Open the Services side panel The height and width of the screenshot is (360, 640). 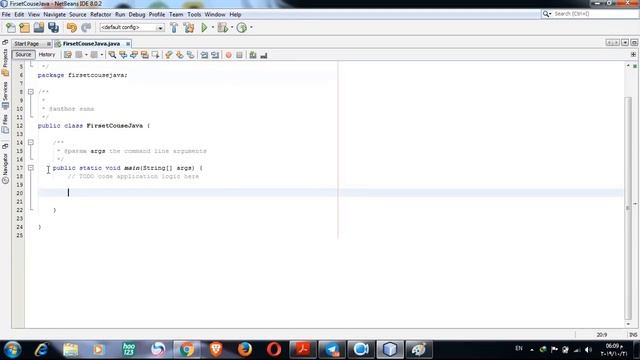point(5,95)
